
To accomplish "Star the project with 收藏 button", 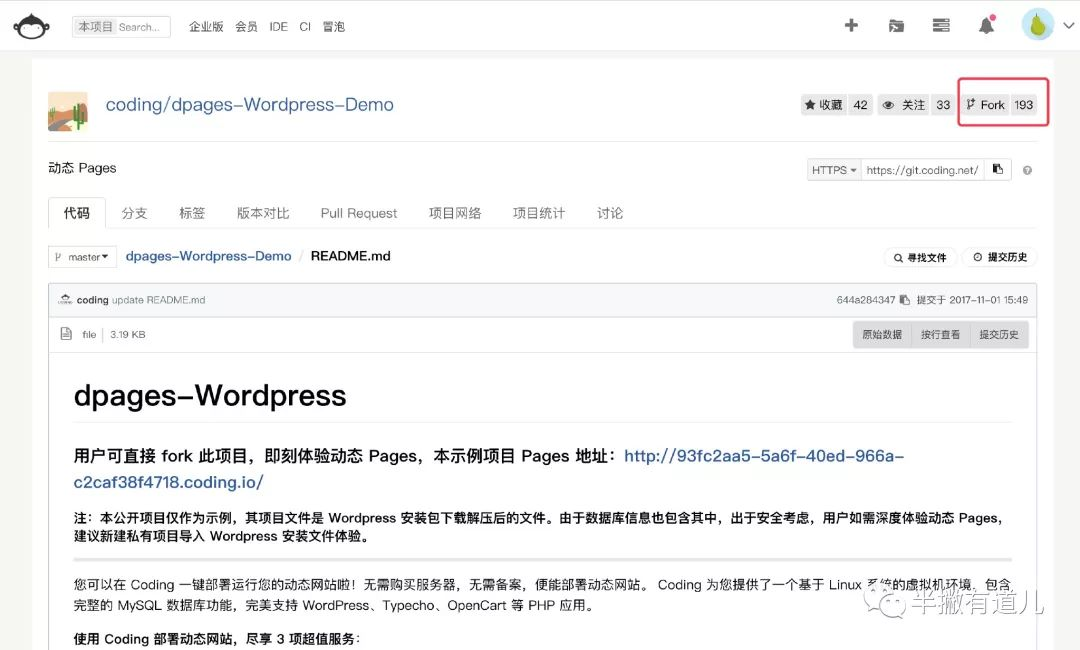I will (x=824, y=105).
